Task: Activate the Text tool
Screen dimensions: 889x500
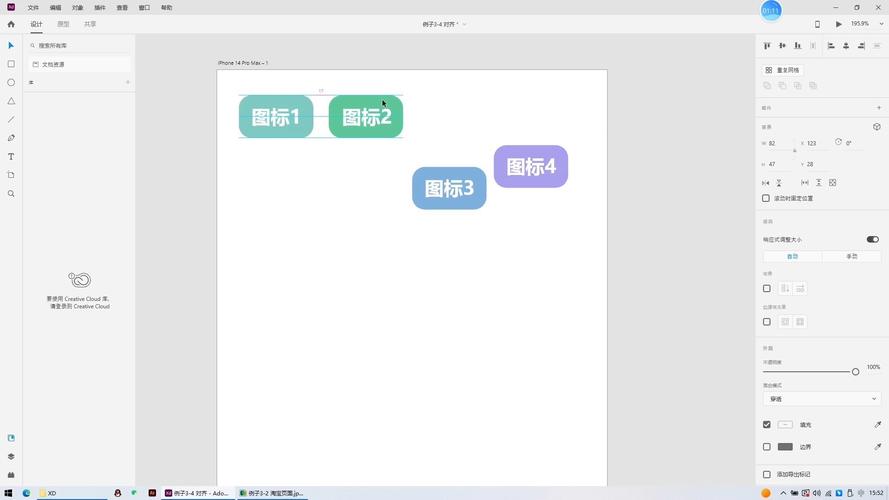Action: click(x=11, y=157)
